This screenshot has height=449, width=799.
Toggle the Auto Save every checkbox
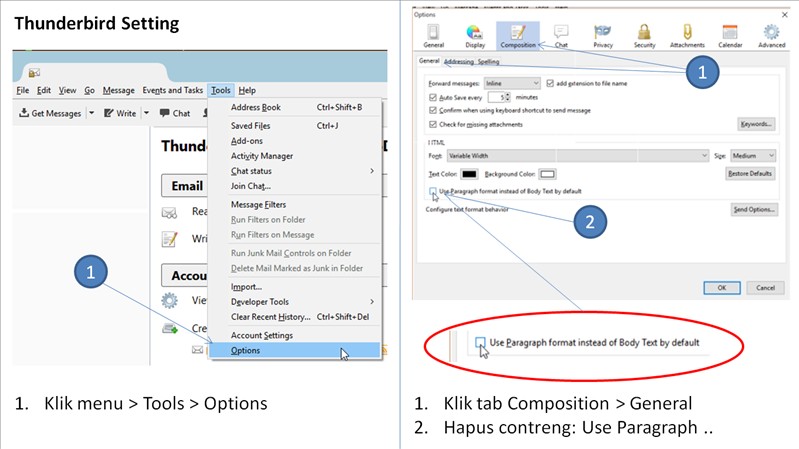tap(433, 97)
